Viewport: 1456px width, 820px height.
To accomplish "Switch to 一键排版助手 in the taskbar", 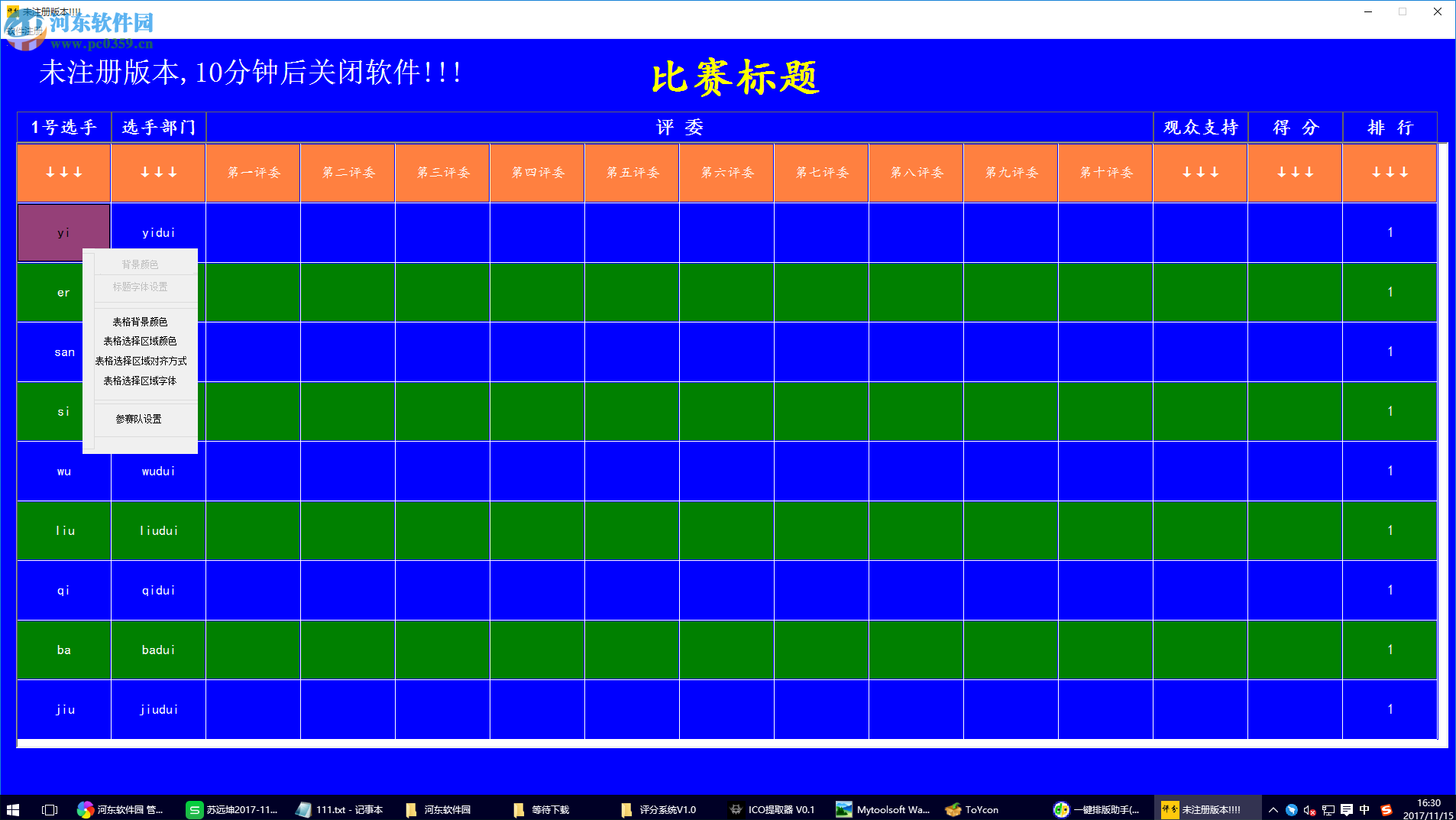I will (1097, 809).
